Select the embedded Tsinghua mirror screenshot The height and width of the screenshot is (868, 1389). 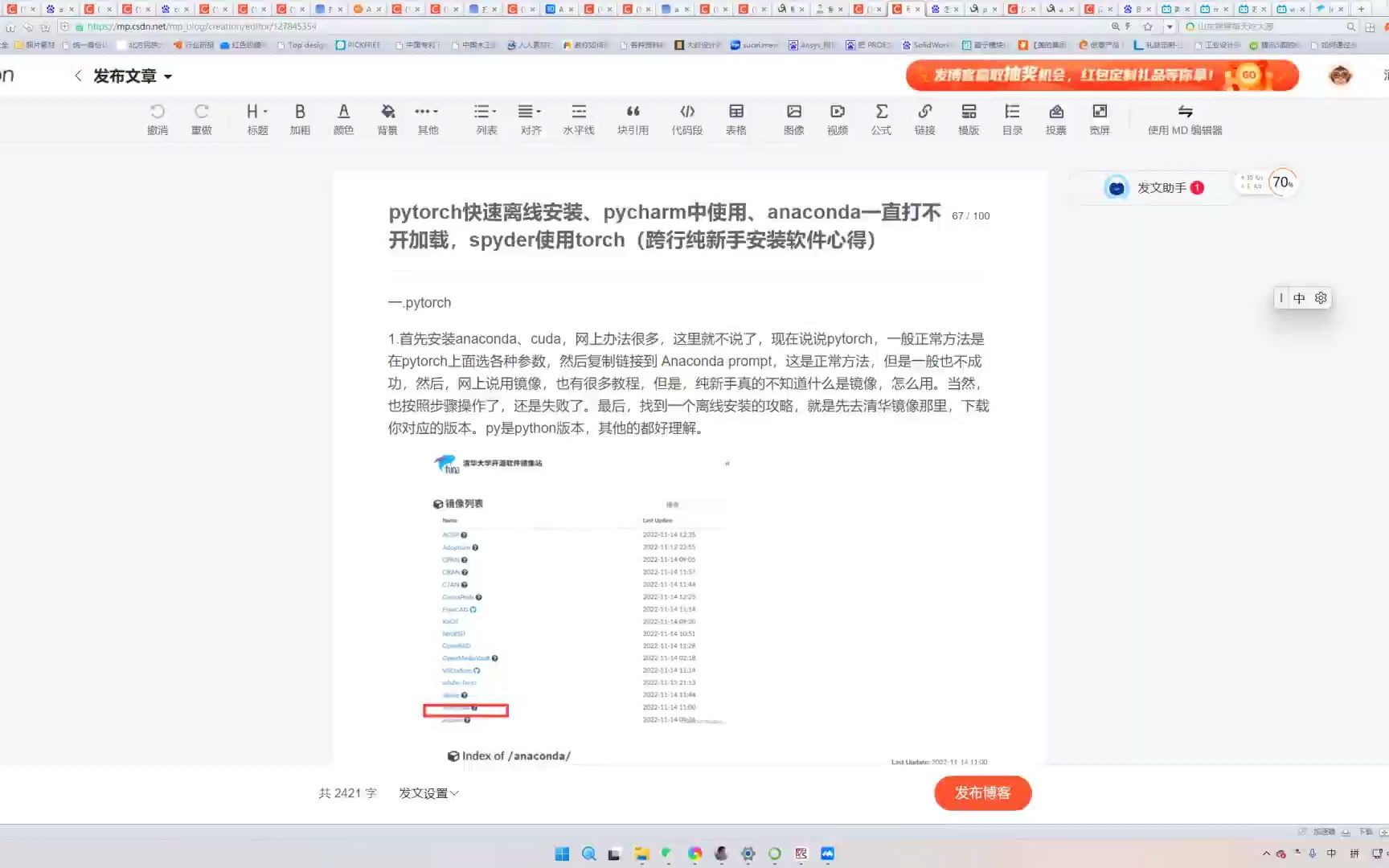click(x=579, y=591)
